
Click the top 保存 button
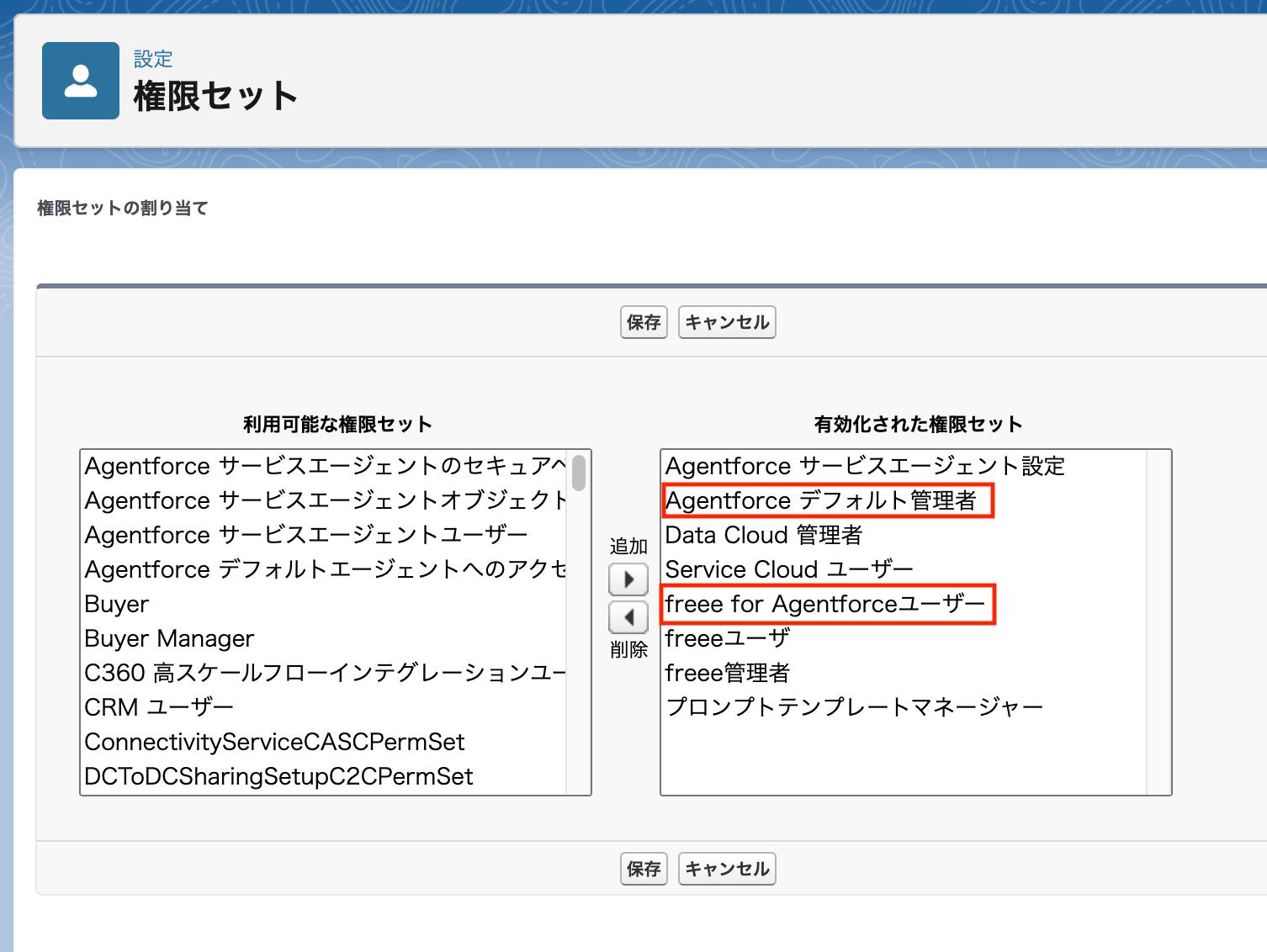644,322
